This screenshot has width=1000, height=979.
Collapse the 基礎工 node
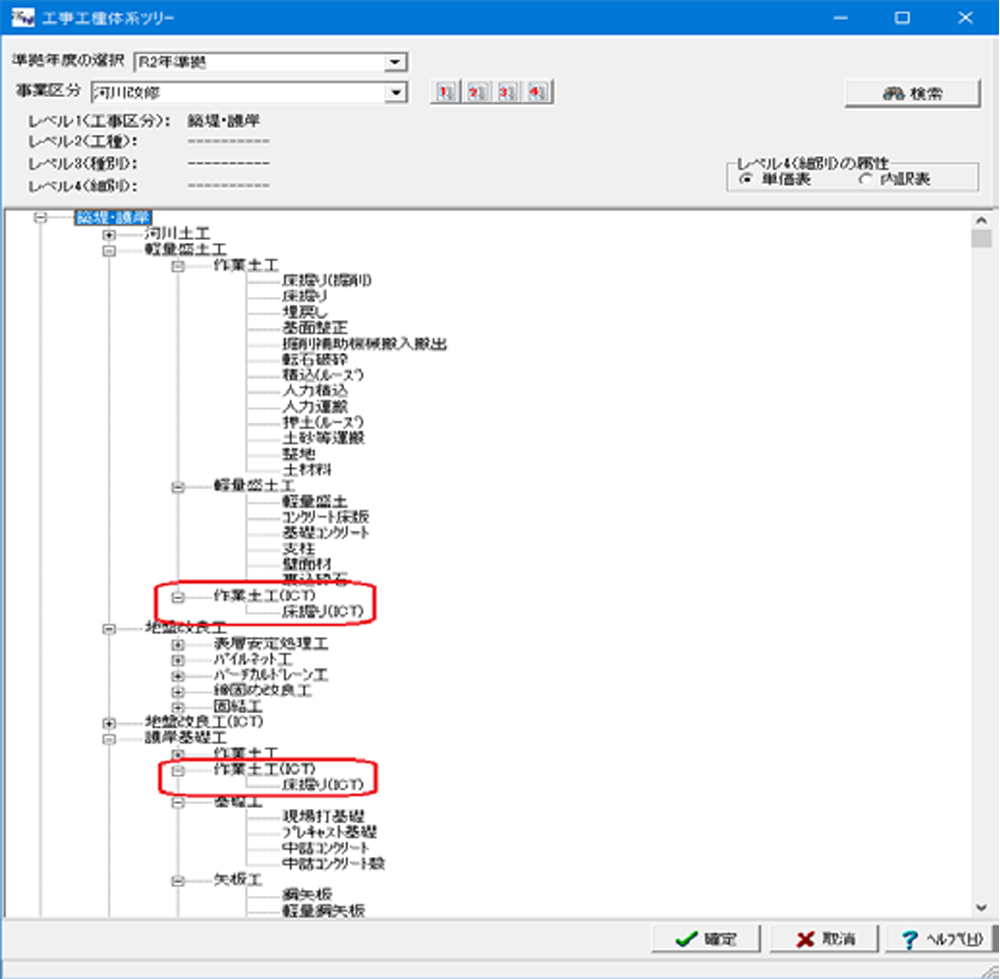178,802
